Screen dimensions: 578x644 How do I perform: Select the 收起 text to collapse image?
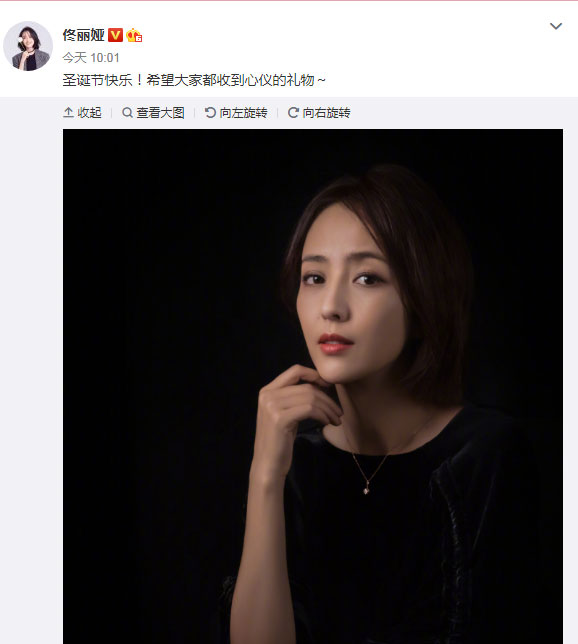tap(89, 113)
